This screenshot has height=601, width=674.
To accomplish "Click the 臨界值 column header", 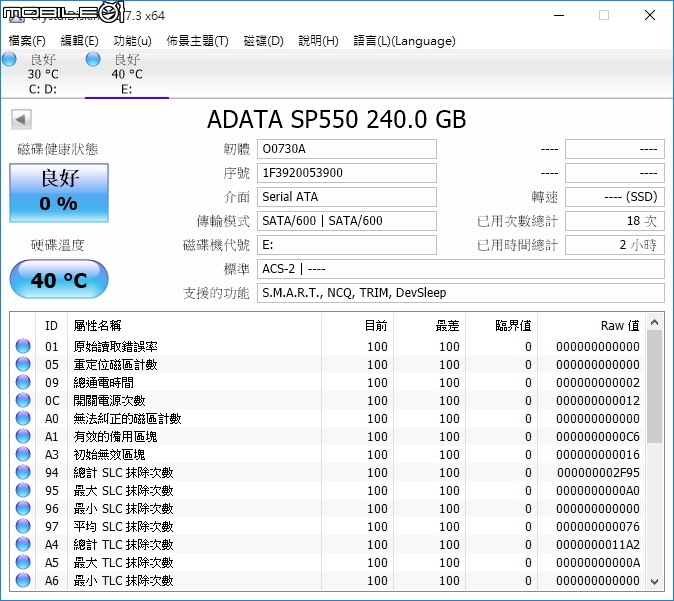I will coord(502,325).
